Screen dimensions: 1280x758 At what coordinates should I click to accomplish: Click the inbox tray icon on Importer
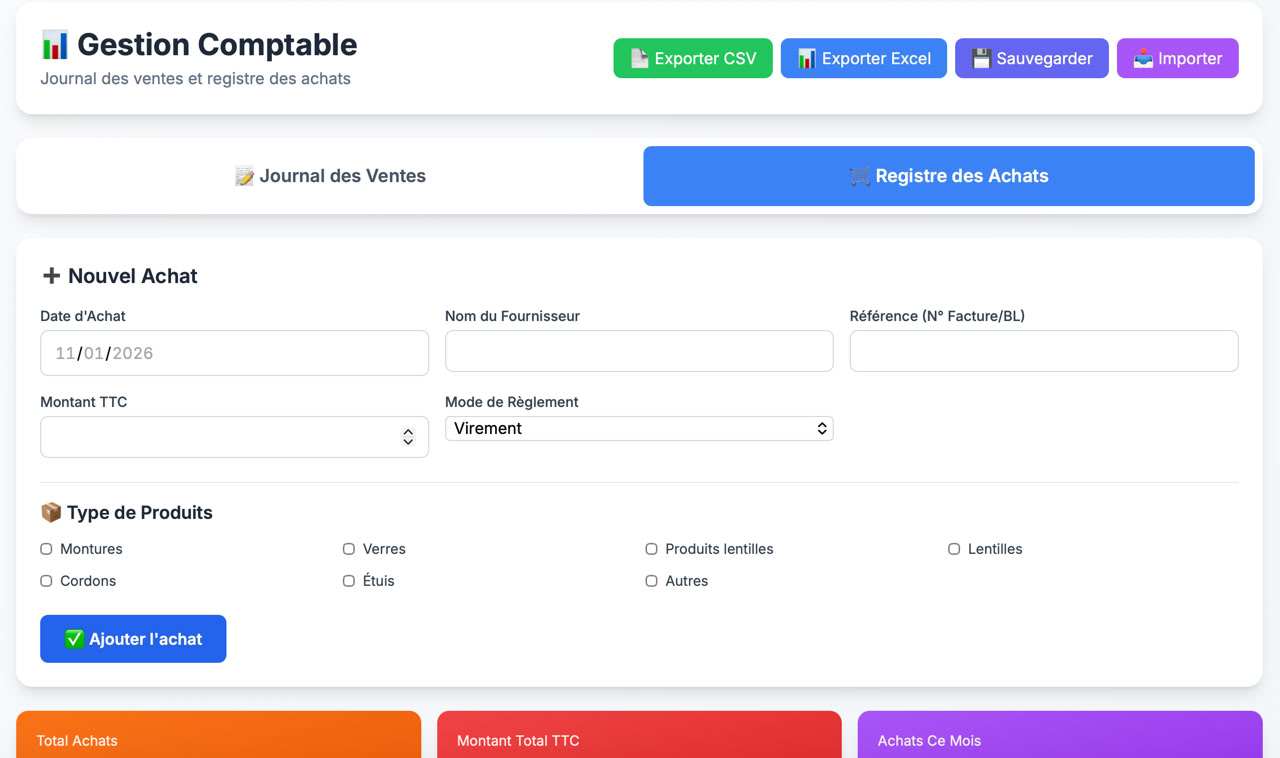click(1143, 59)
